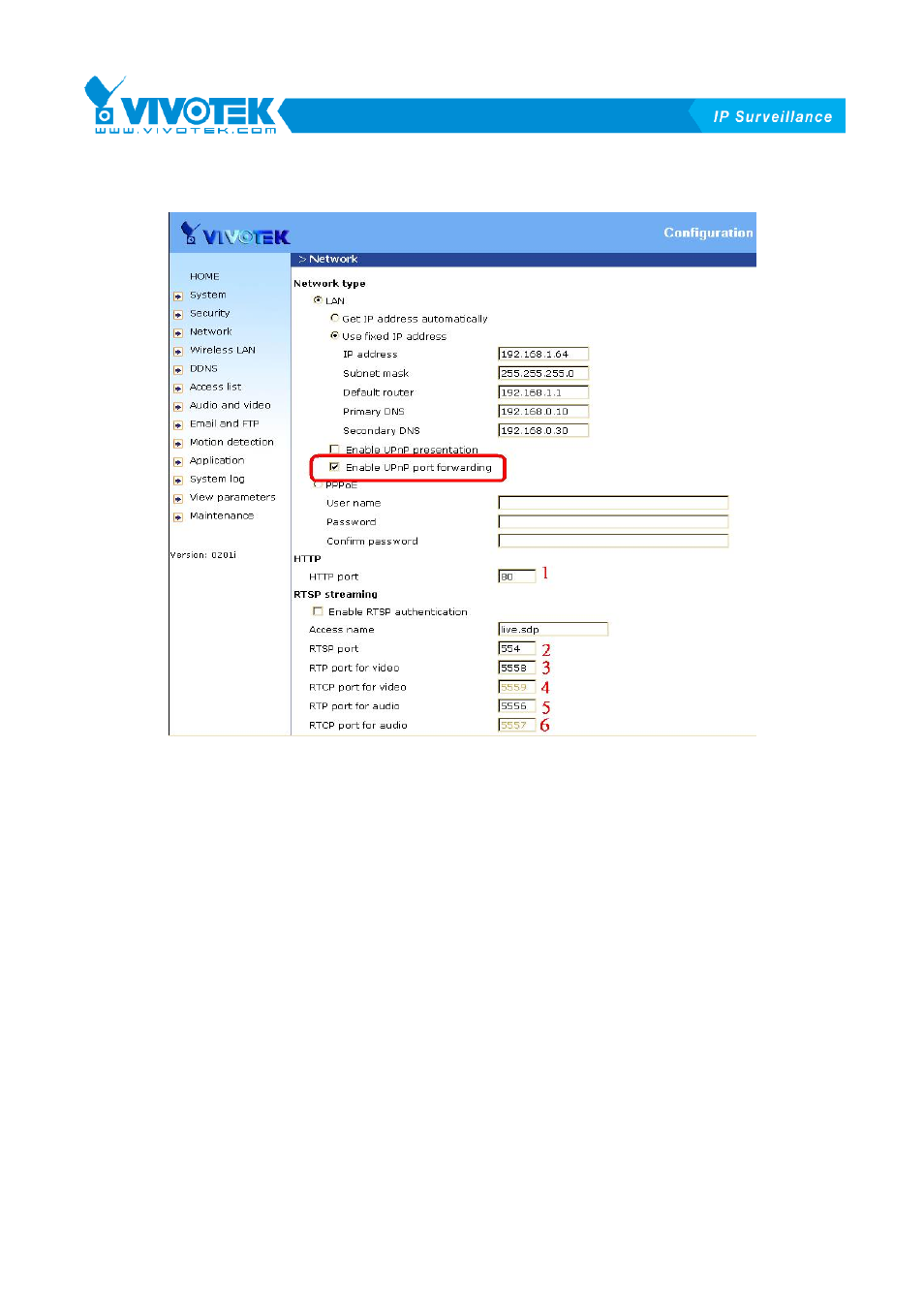Open the Application settings page

217,460
